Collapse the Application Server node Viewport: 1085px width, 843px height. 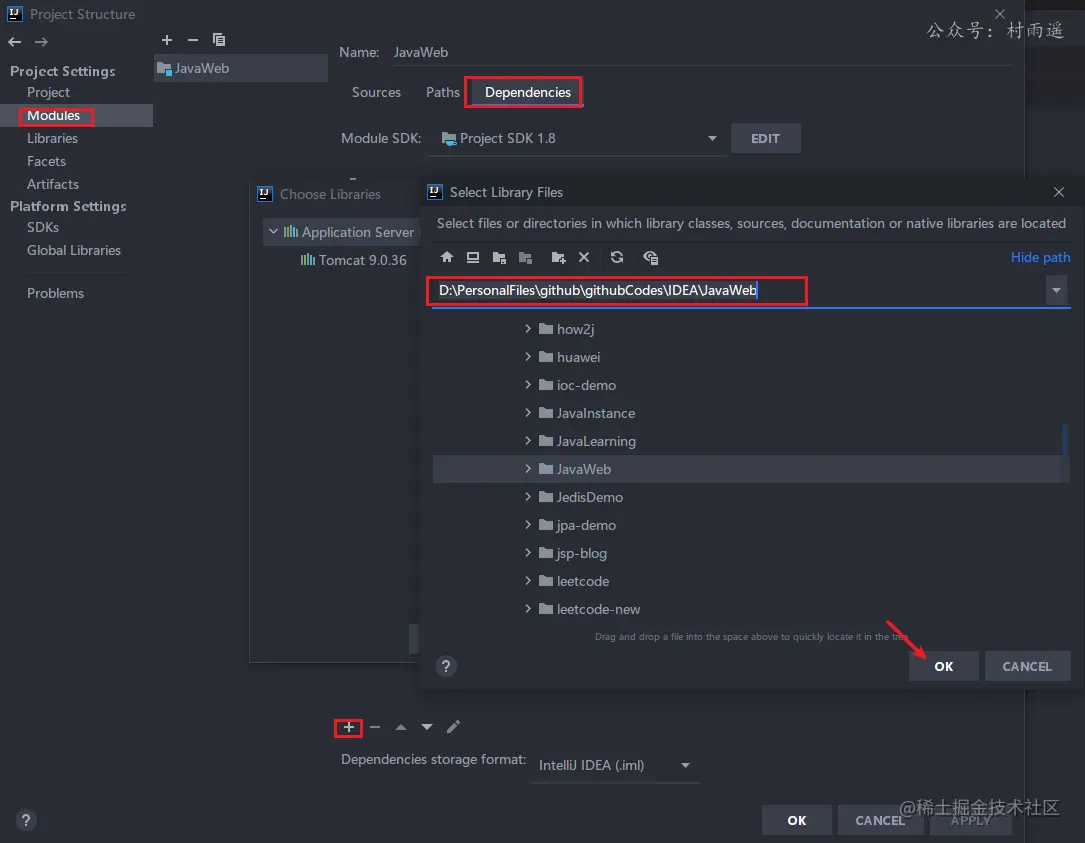273,232
